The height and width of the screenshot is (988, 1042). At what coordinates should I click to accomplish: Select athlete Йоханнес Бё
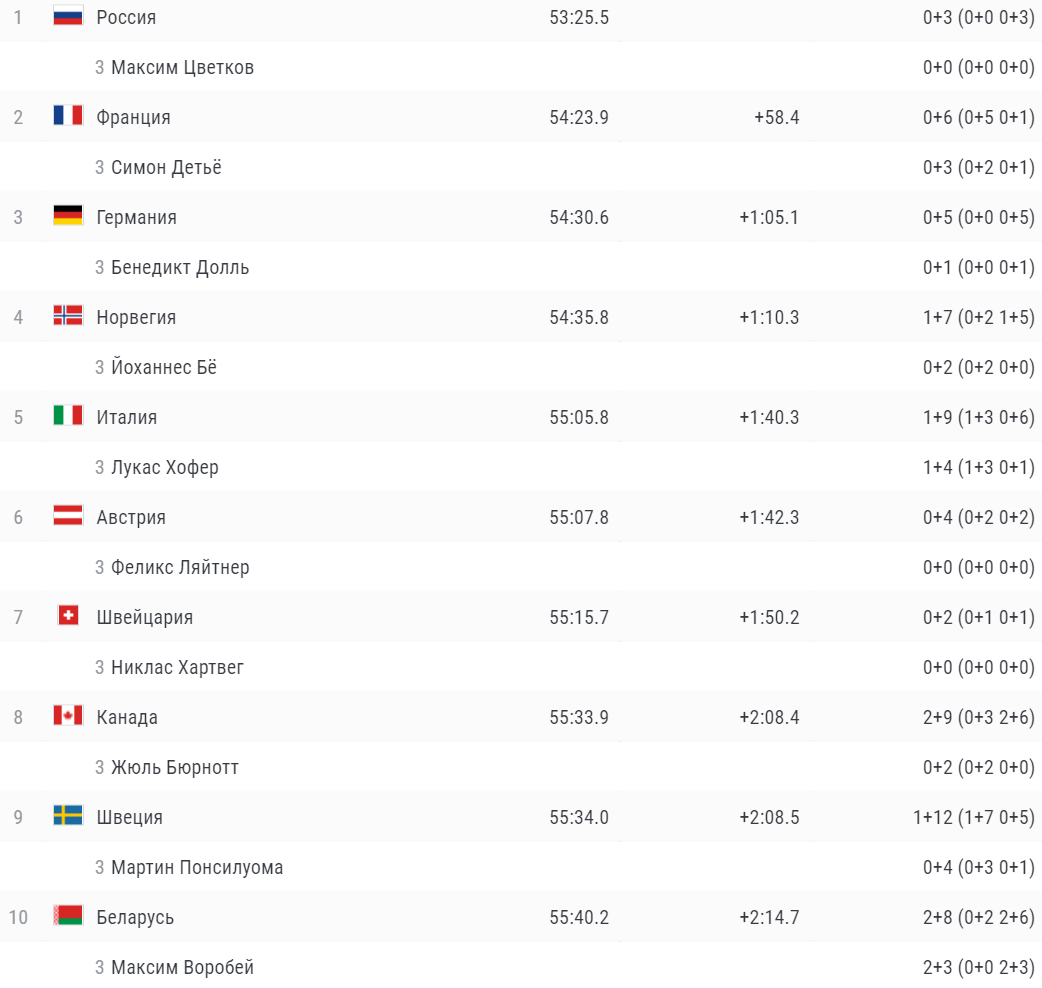pyautogui.click(x=164, y=367)
